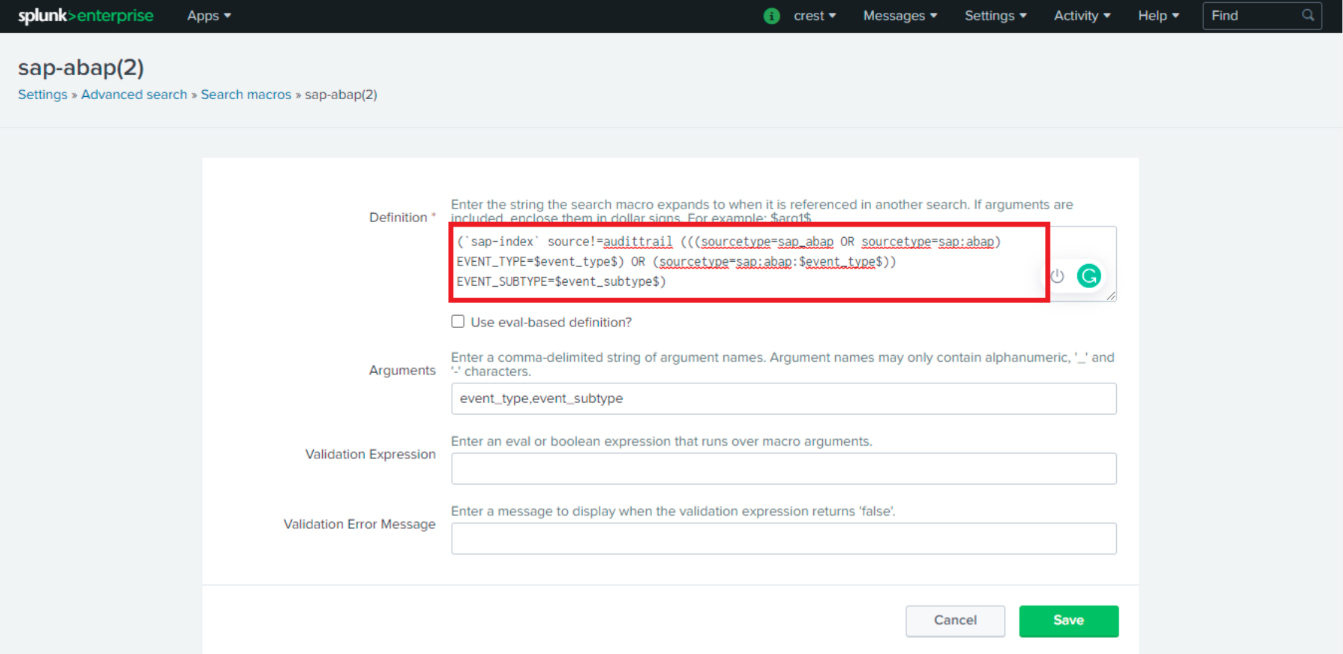Click the Grammarly icon in Definition box
Viewport: 1343px width, 654px height.
tap(1088, 276)
